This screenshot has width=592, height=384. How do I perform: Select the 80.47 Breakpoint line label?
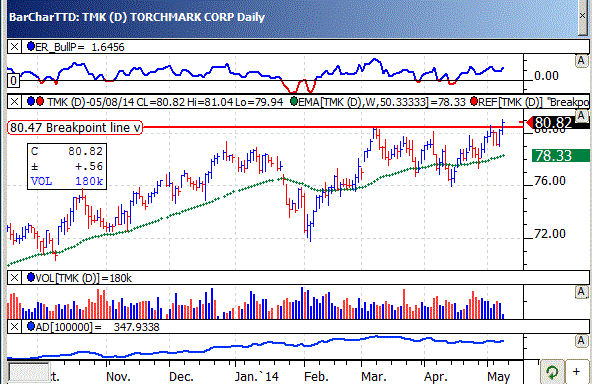75,128
